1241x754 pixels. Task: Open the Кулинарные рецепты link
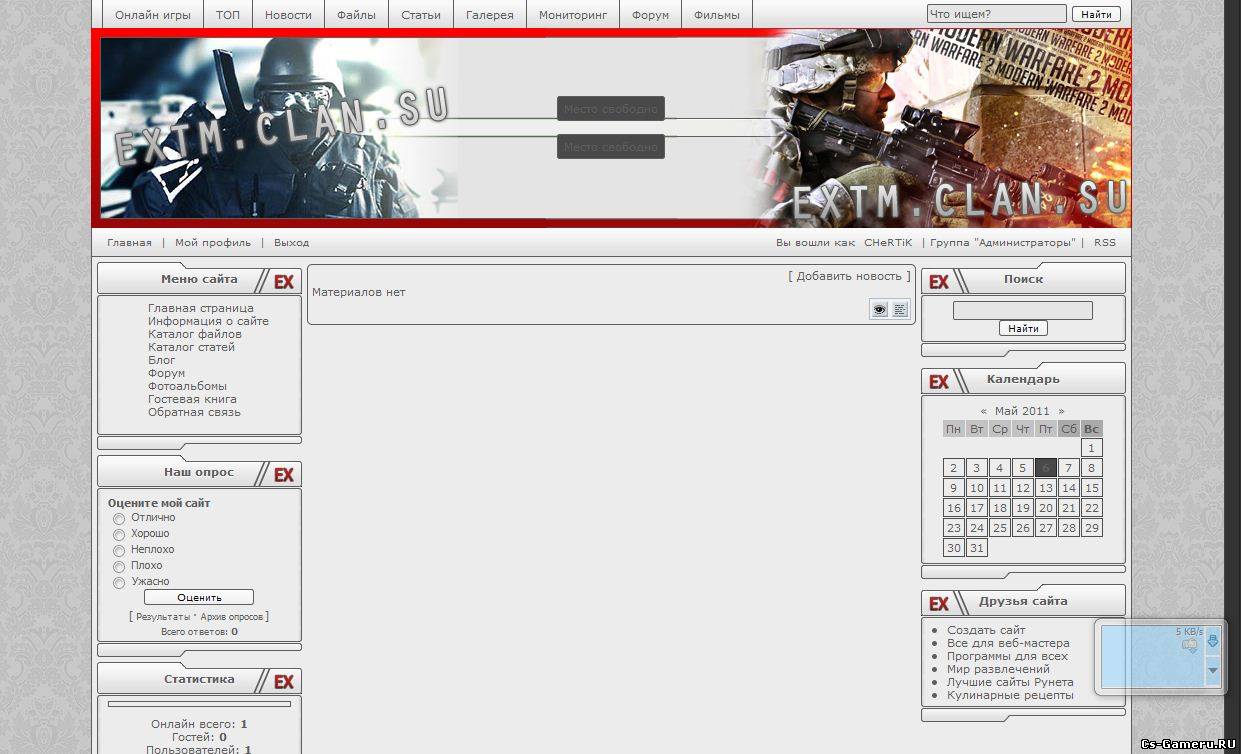pos(1010,695)
